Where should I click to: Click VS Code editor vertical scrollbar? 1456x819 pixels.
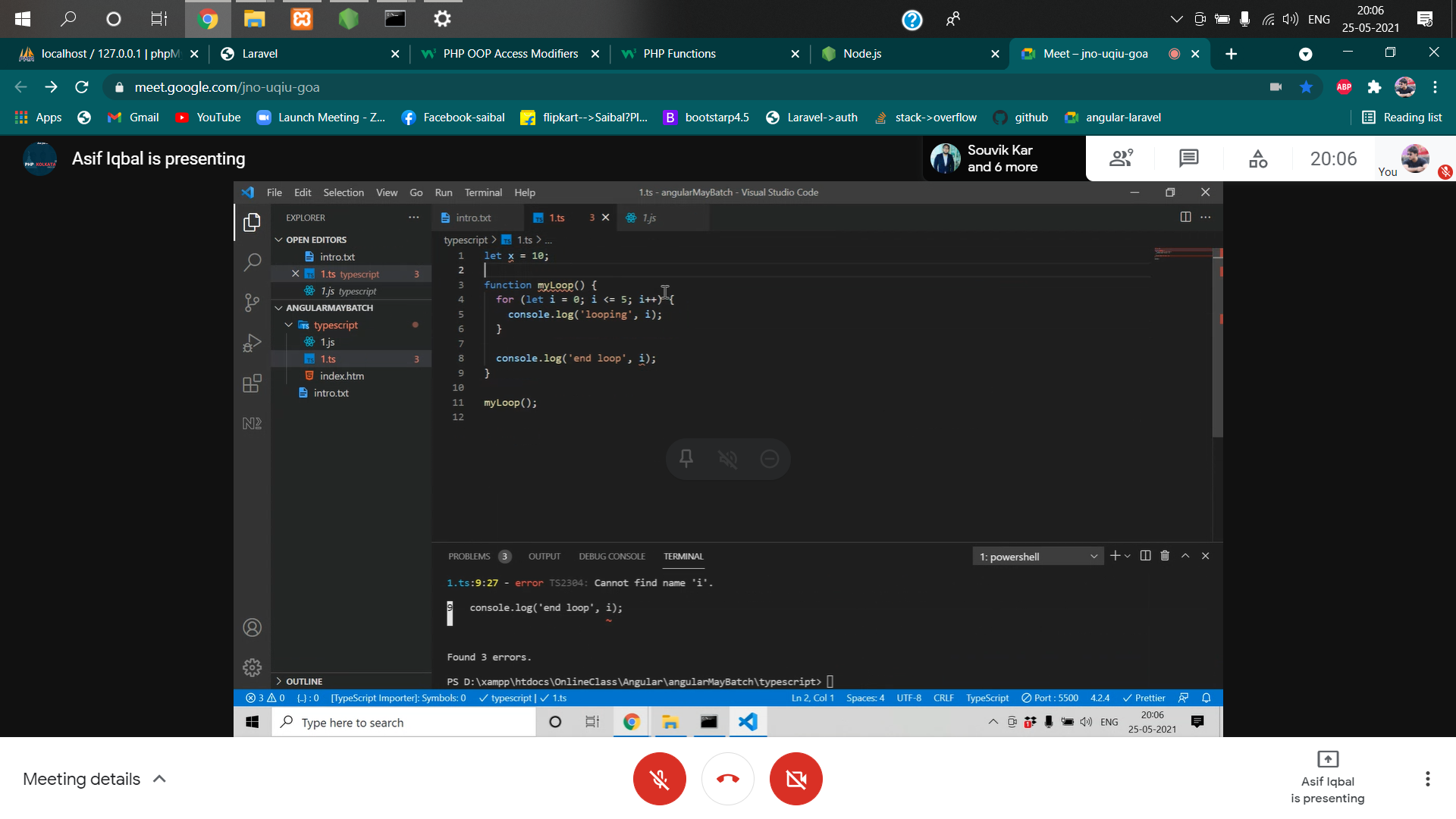pyautogui.click(x=1217, y=344)
